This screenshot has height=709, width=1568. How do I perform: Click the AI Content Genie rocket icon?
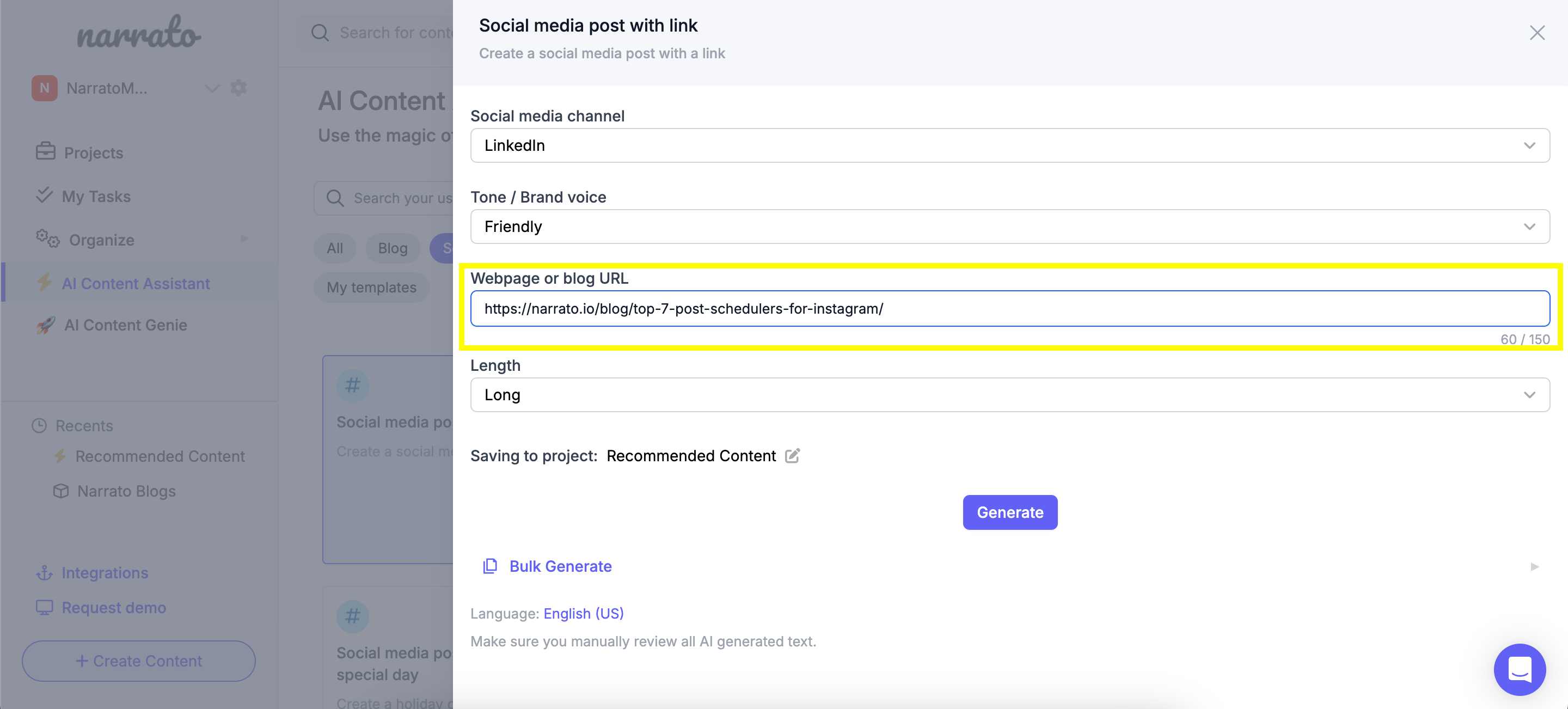coord(46,325)
